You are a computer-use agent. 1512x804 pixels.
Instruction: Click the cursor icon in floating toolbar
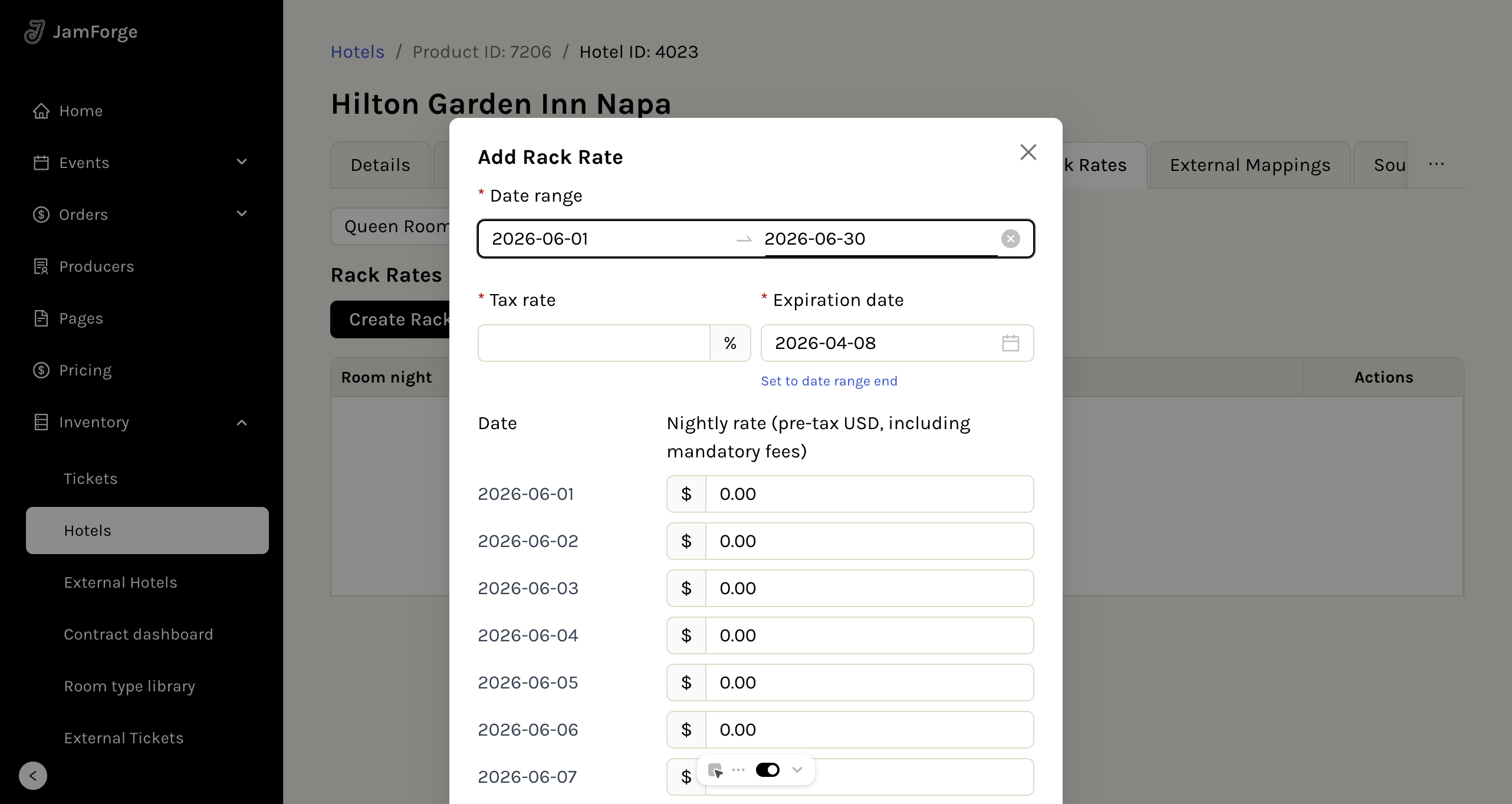point(715,770)
